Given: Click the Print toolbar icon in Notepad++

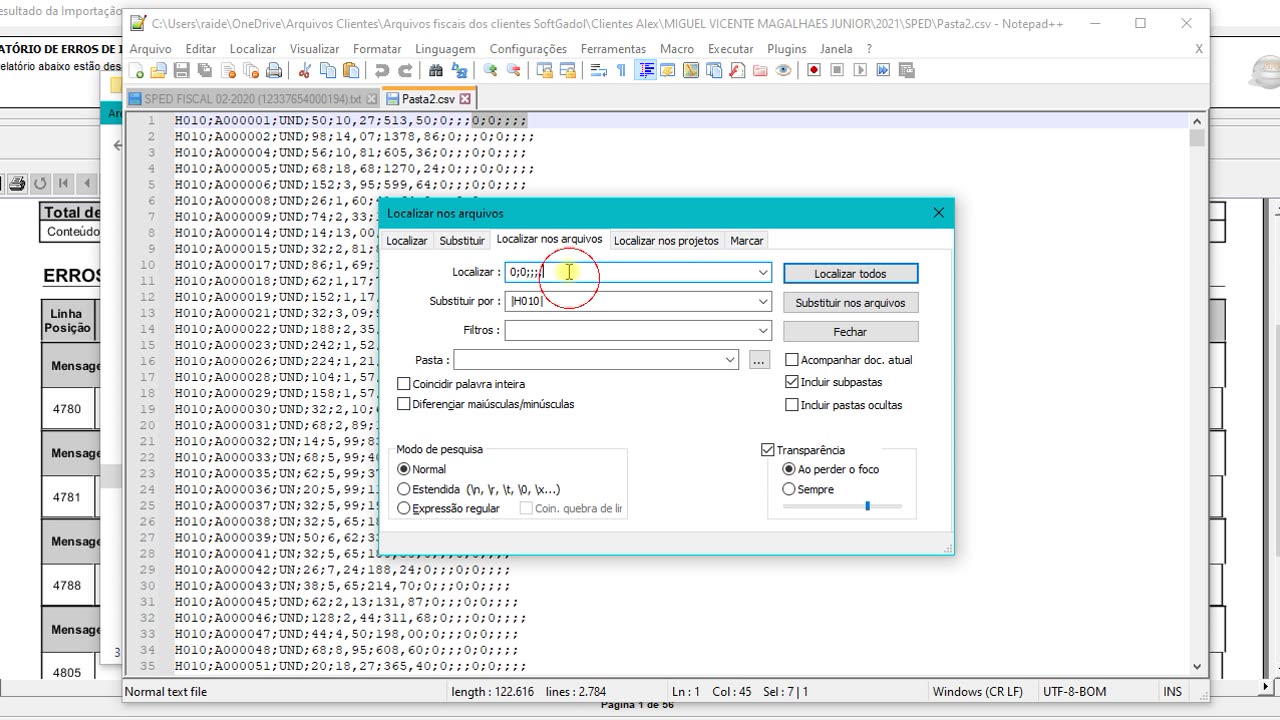Looking at the screenshot, I should pos(274,70).
